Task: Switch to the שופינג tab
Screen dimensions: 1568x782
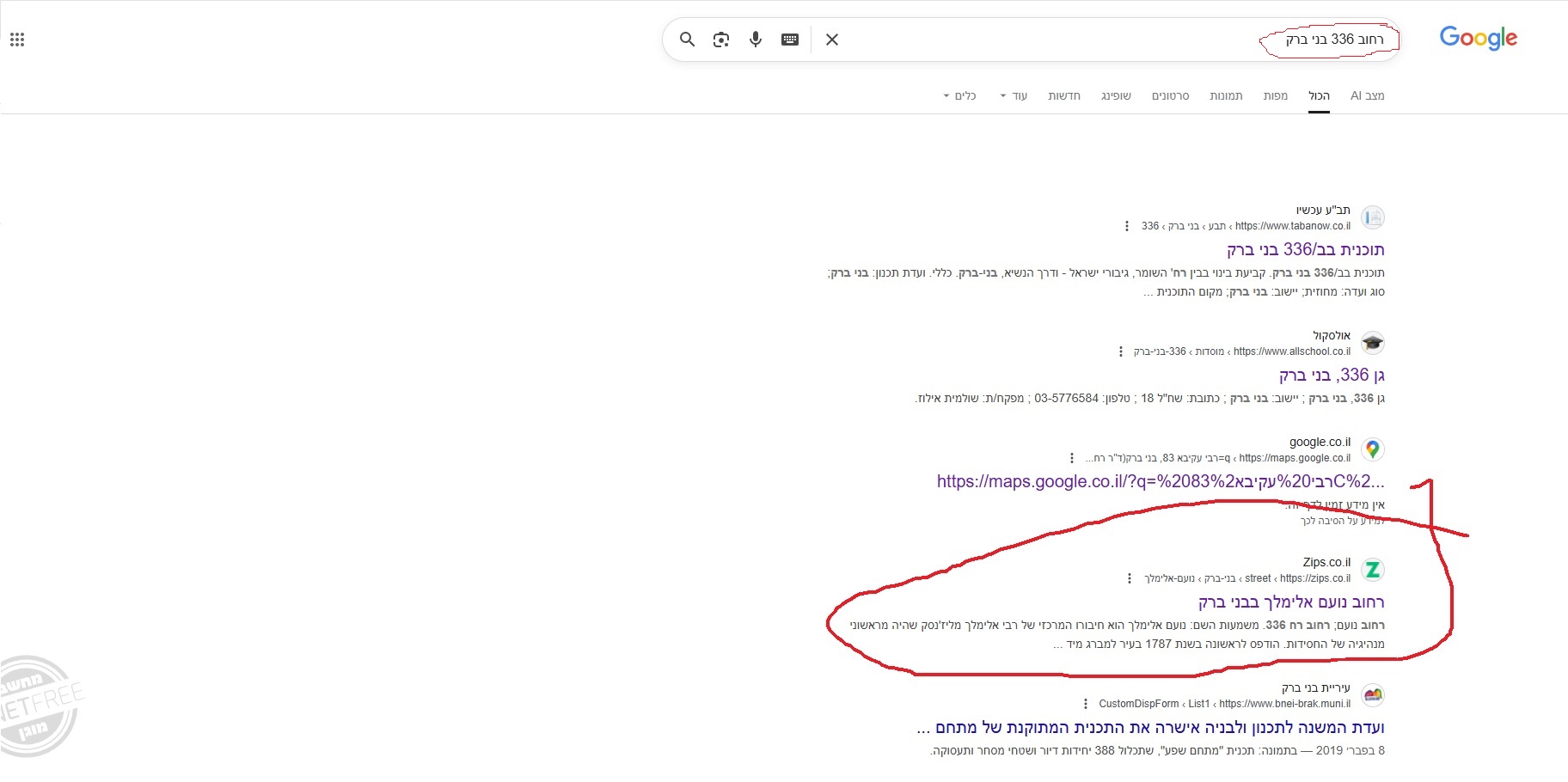Action: (x=1116, y=95)
